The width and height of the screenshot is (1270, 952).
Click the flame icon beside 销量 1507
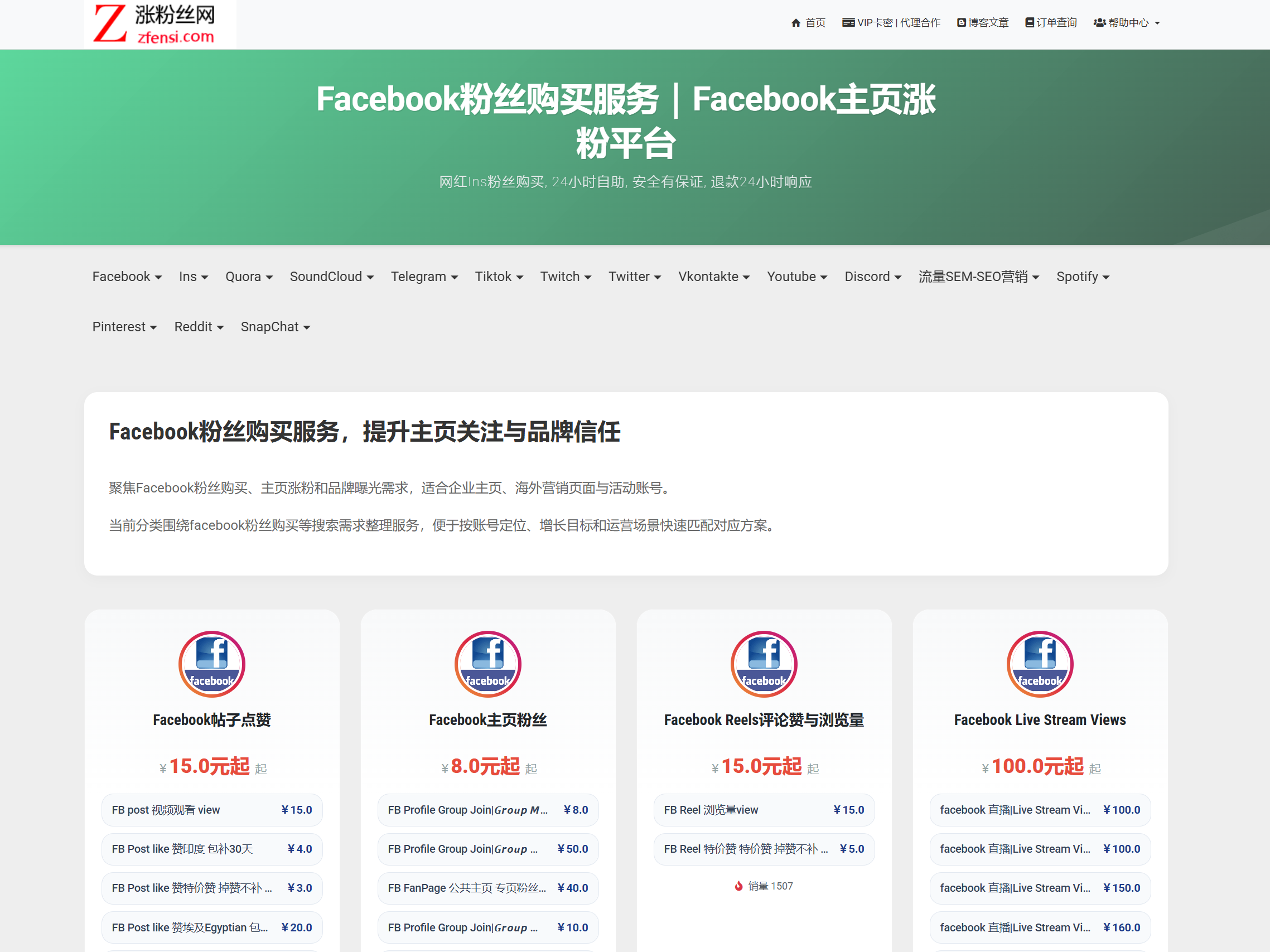(739, 886)
